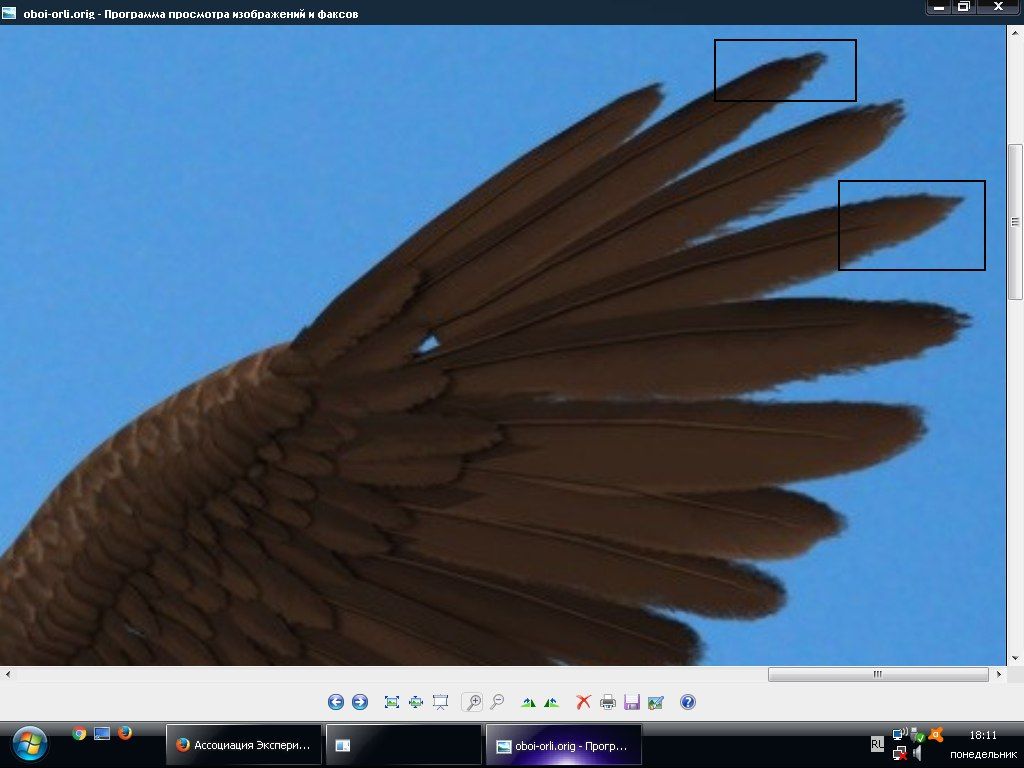
Task: Go to the previous image
Action: point(336,702)
